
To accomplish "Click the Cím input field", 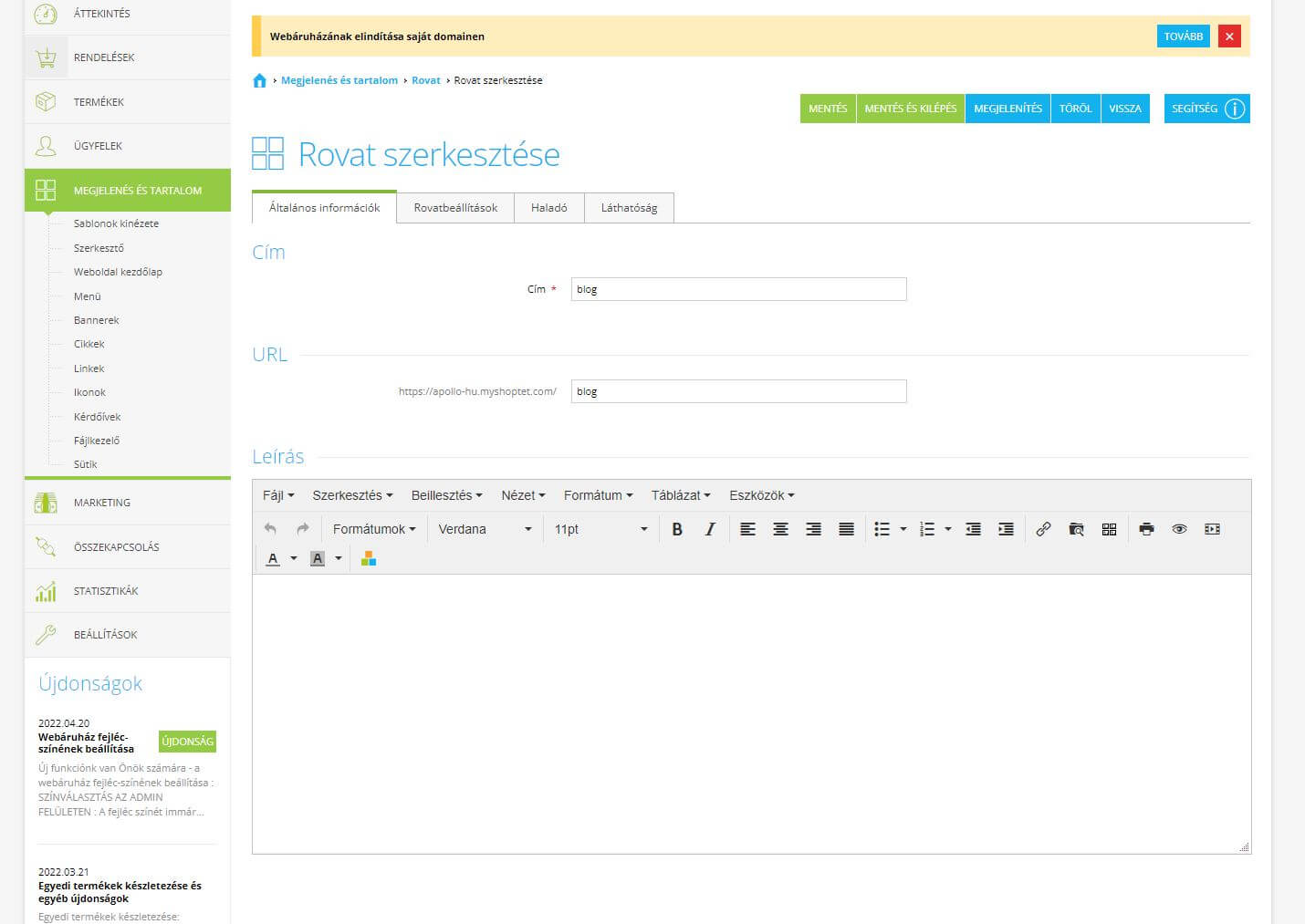I will coord(738,289).
